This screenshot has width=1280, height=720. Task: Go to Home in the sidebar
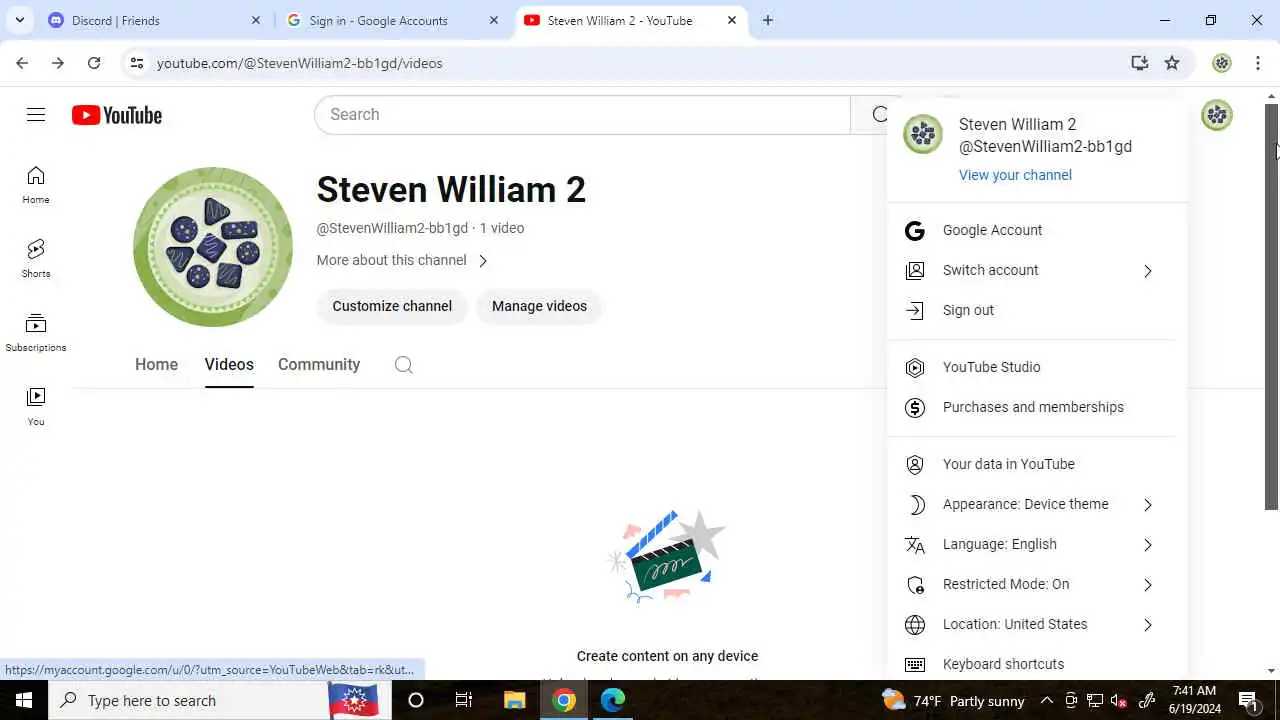tap(36, 186)
